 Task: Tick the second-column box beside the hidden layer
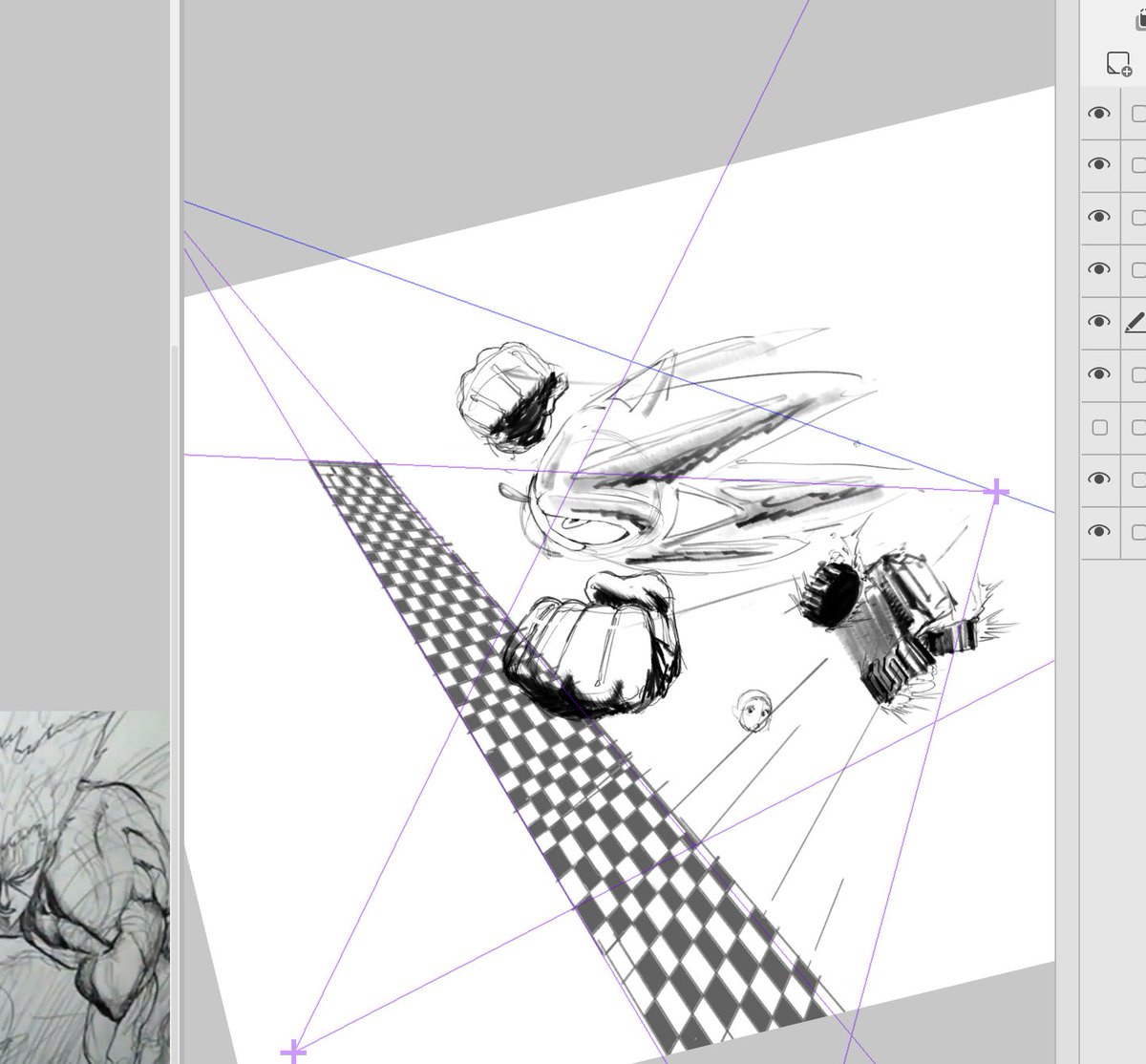click(1138, 427)
